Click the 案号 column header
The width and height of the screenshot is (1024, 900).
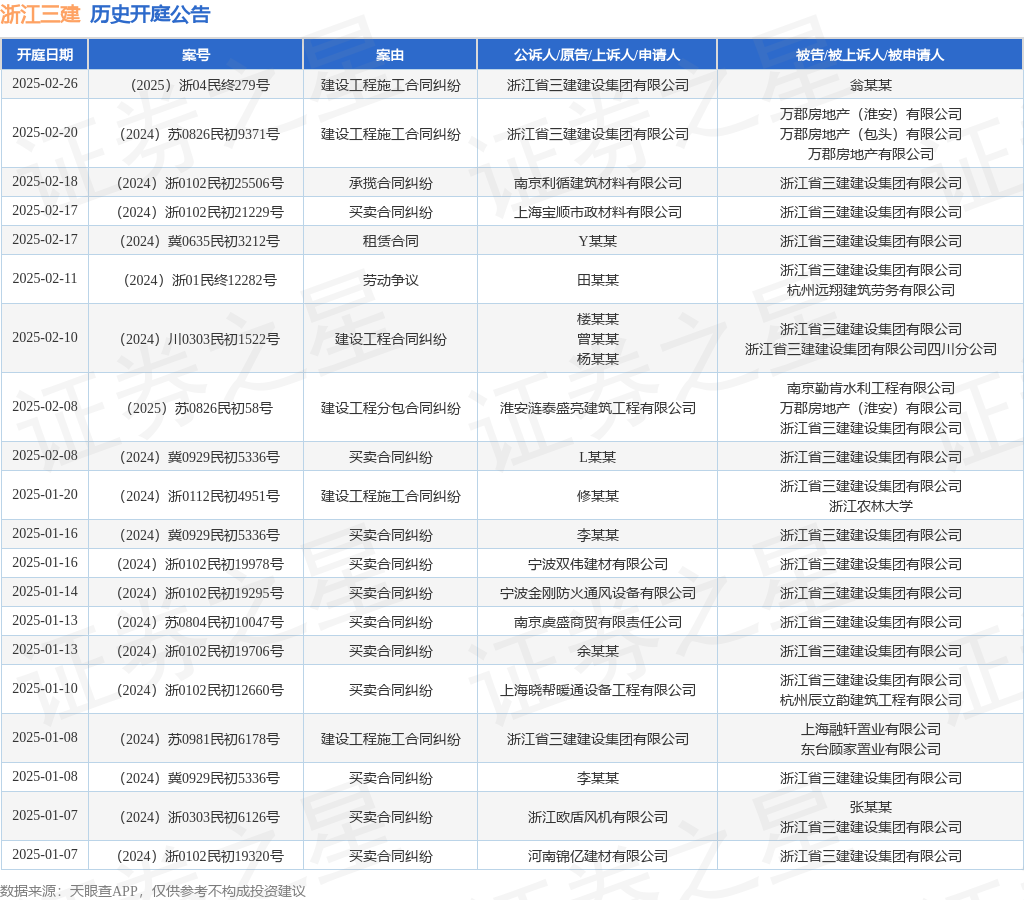tap(195, 55)
